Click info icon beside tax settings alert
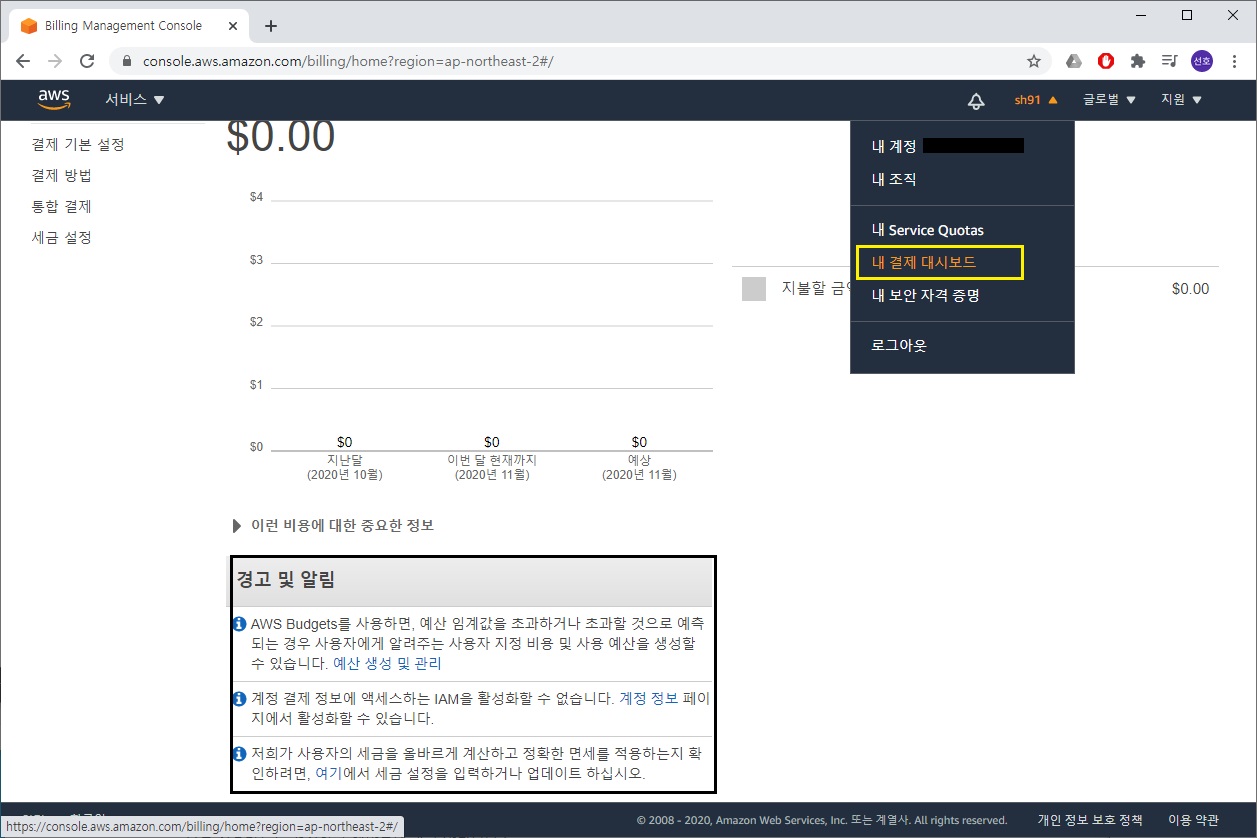Viewport: 1257px width, 838px height. (239, 754)
